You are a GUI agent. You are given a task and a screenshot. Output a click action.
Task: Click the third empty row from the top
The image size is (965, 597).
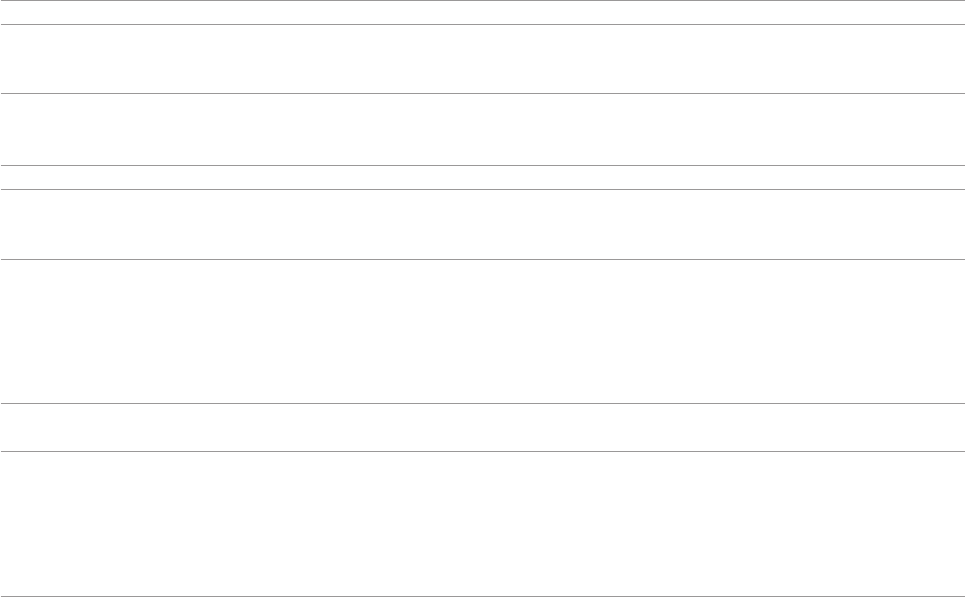pyautogui.click(x=482, y=130)
